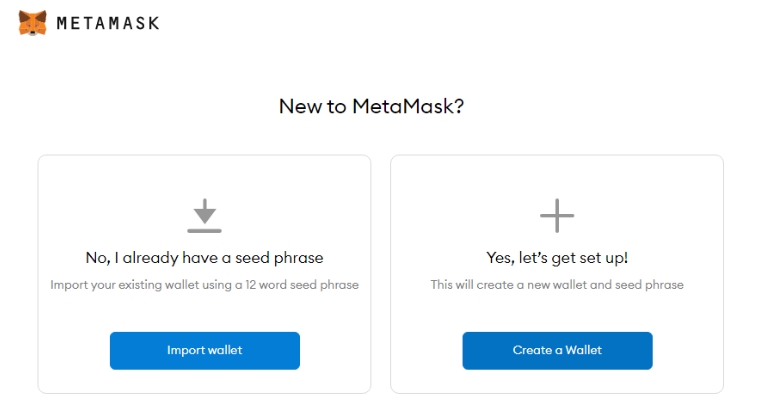Click the "New to MetaMask?" heading
Viewport: 761px width, 415px height.
(x=371, y=106)
